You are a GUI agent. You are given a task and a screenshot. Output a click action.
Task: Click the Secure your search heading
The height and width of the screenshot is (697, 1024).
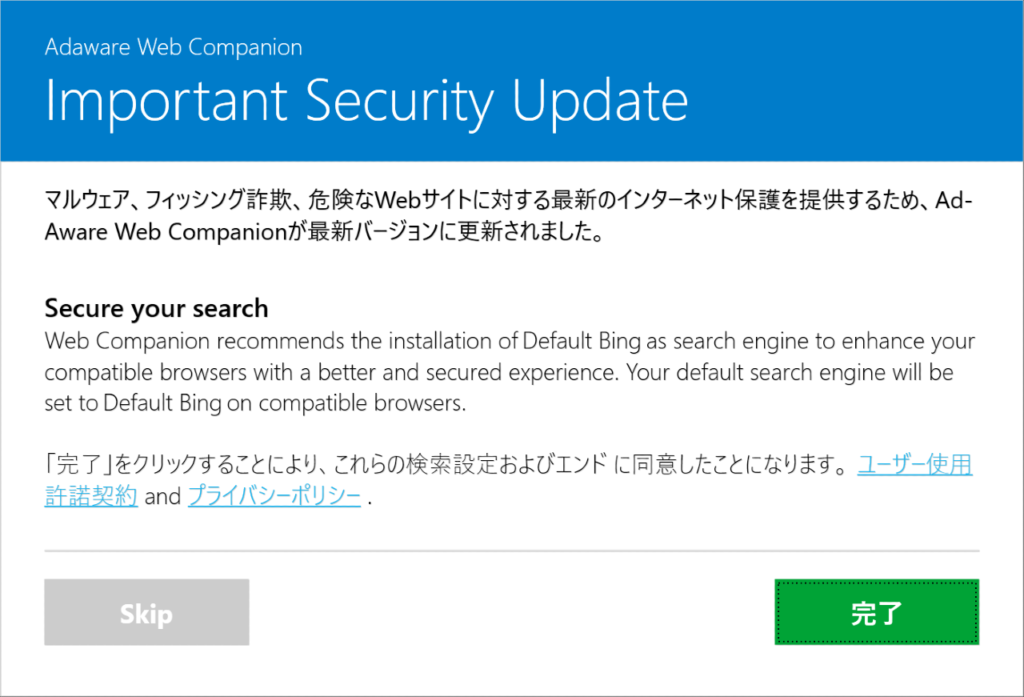[x=157, y=308]
